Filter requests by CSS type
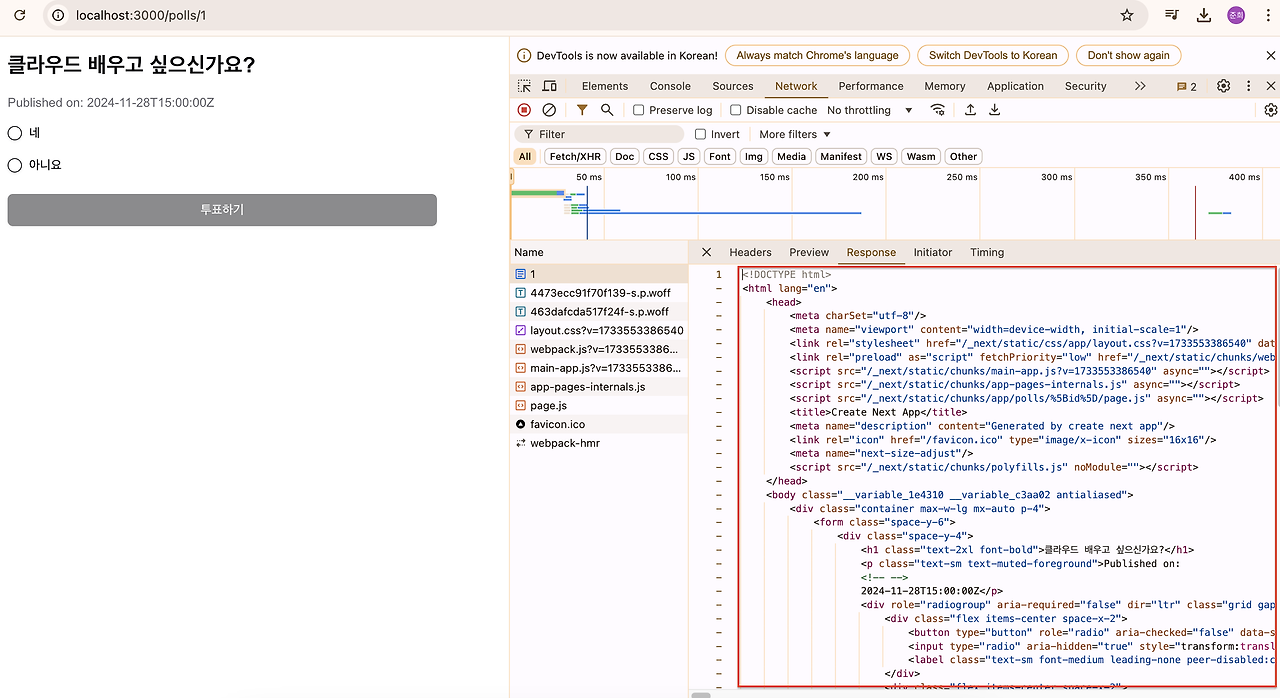Image resolution: width=1280 pixels, height=698 pixels. point(658,156)
